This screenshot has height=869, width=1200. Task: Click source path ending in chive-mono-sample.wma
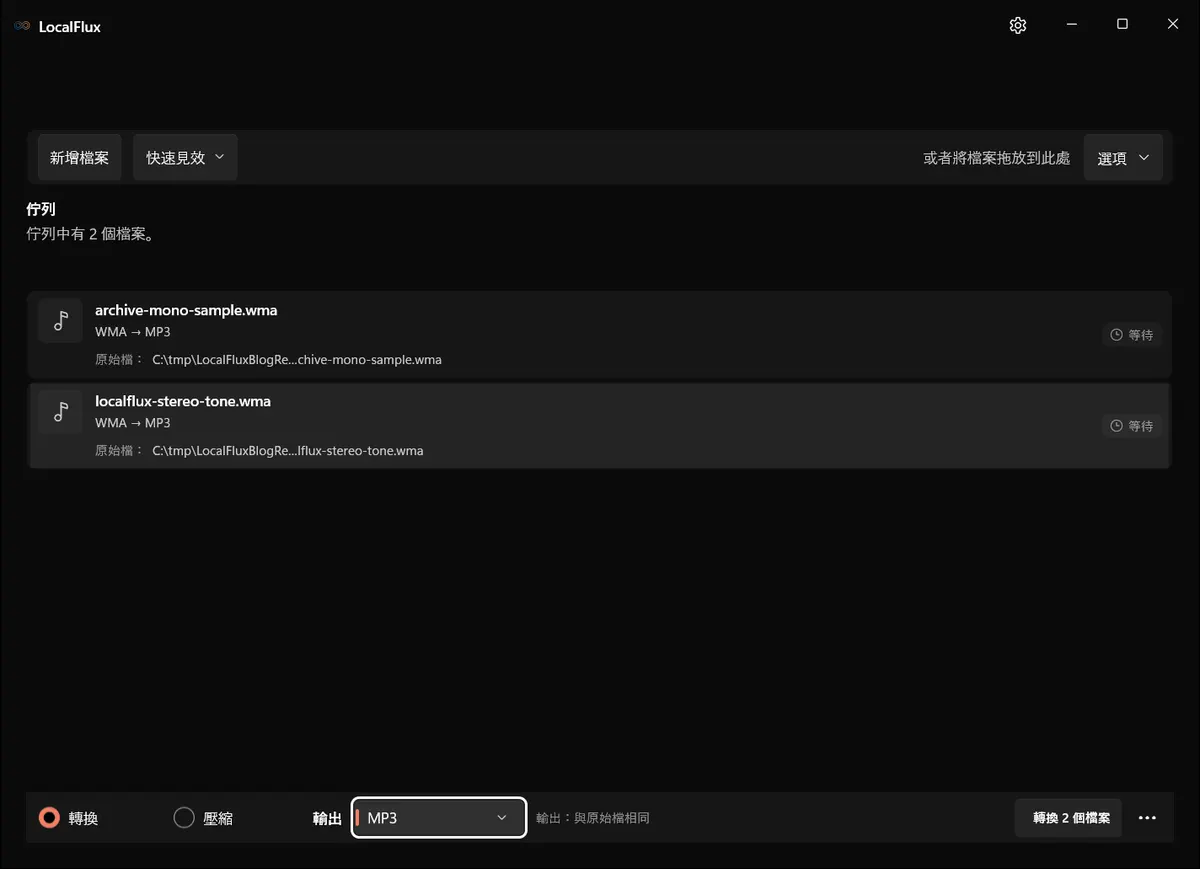point(297,359)
